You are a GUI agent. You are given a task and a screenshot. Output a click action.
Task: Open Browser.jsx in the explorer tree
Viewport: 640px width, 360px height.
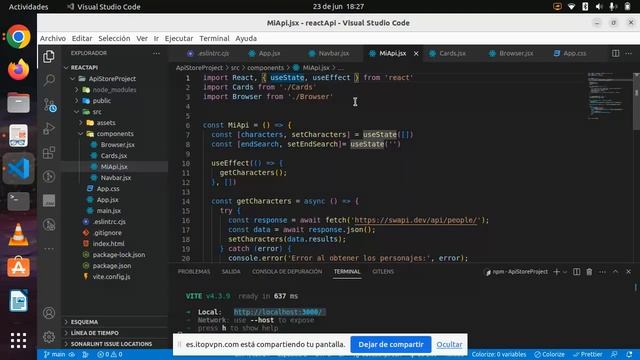click(x=118, y=144)
